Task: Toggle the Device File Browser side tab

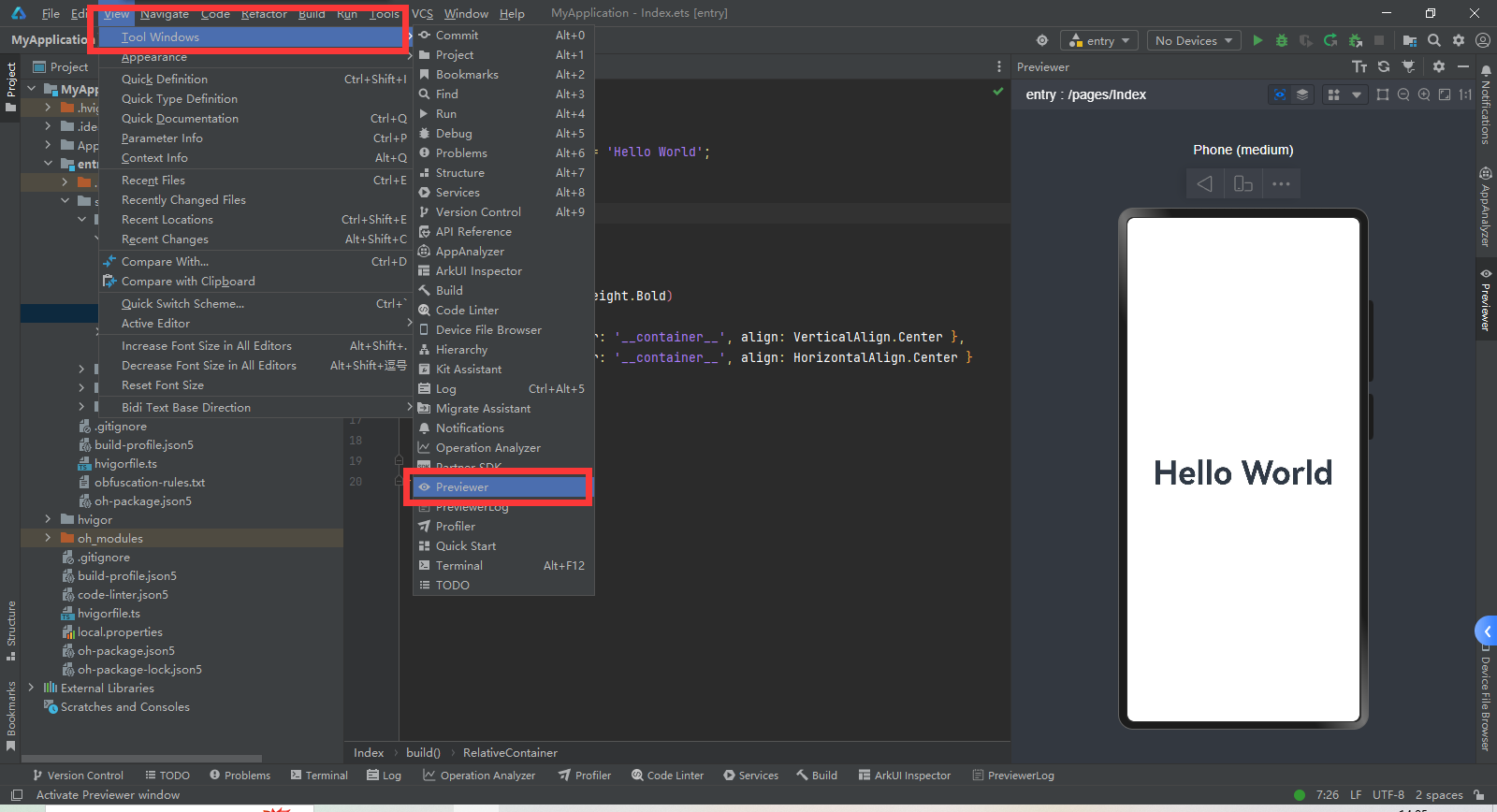Action: point(1486,698)
